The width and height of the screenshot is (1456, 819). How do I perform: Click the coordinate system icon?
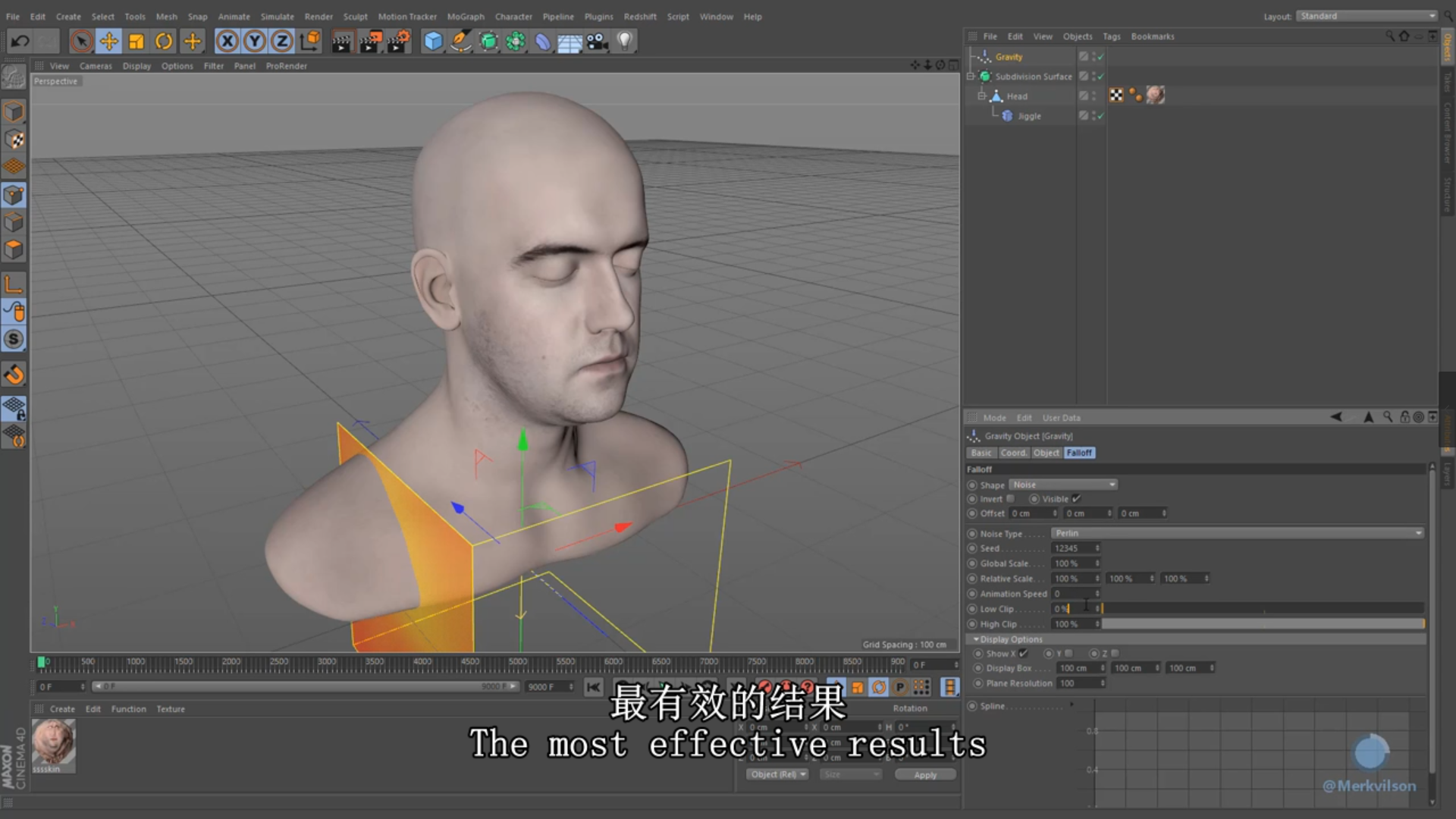point(309,41)
